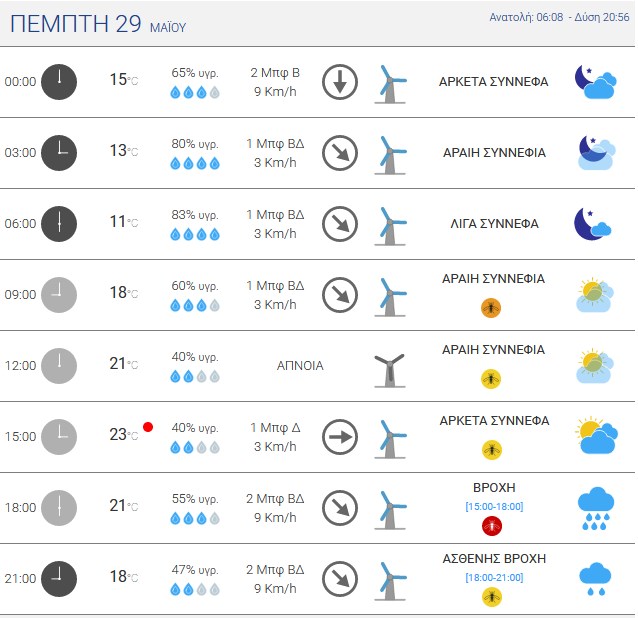Click the north wind arrow at 00:00

coord(340,82)
